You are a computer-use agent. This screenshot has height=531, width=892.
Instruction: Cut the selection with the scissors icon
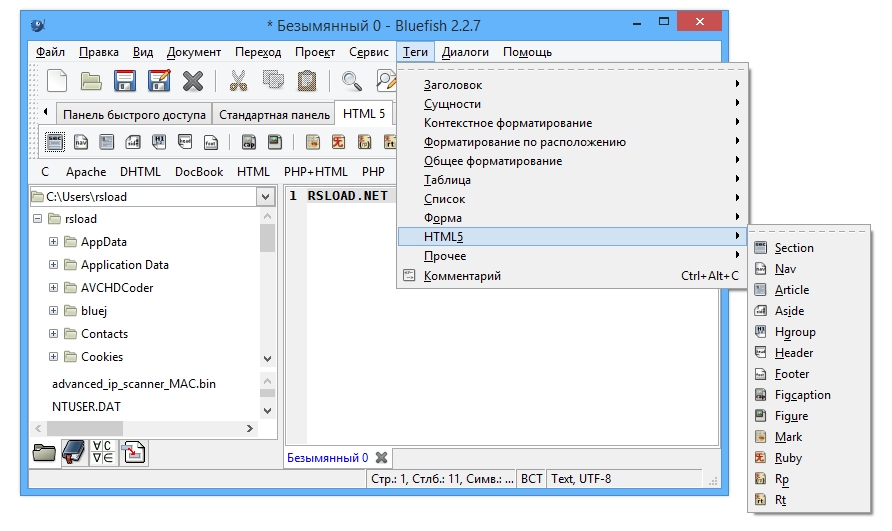pos(238,81)
